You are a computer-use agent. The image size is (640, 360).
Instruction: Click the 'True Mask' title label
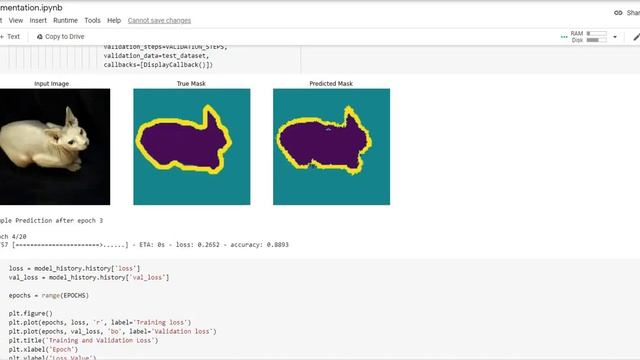pyautogui.click(x=191, y=83)
